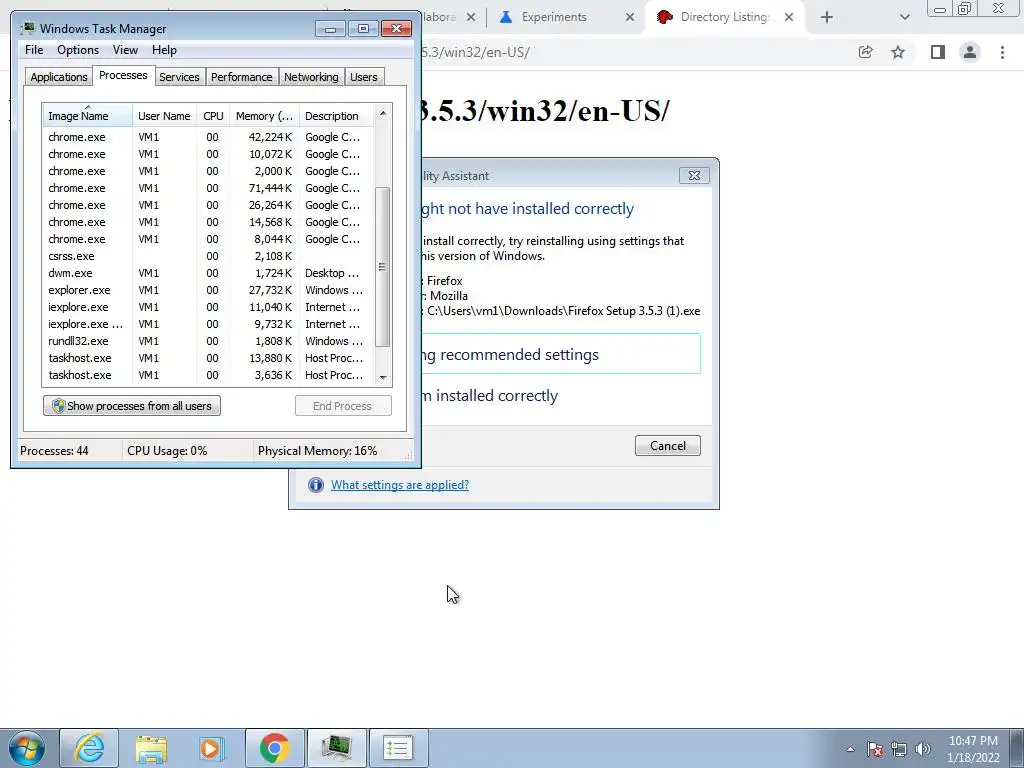
Task: Toggle Chrome side panel icon
Action: coord(938,52)
